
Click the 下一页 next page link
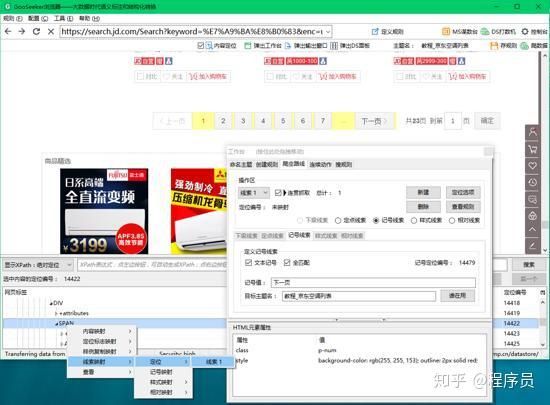pyautogui.click(x=374, y=121)
